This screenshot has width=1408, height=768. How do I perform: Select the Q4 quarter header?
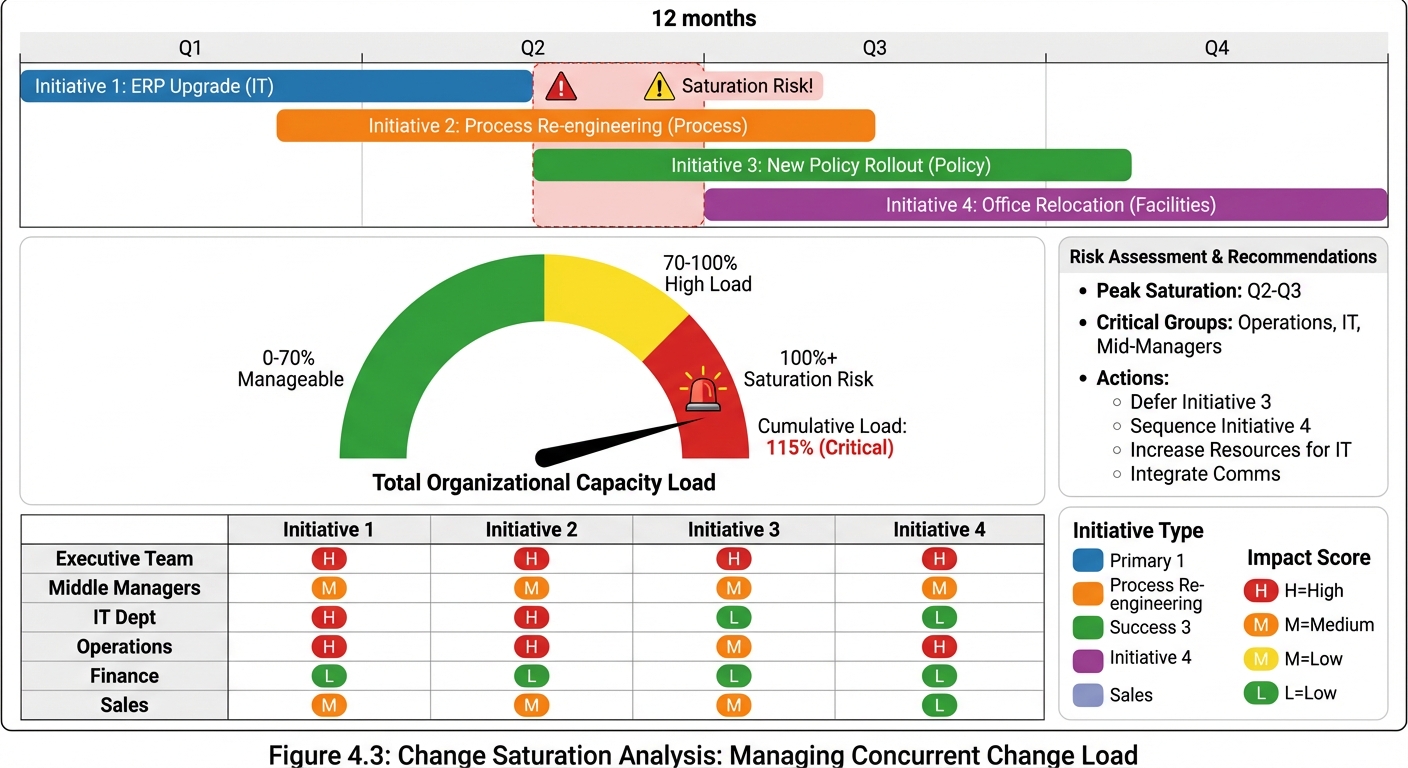(1217, 47)
